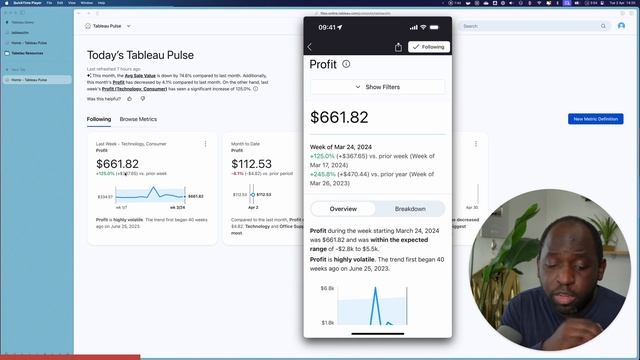Image resolution: width=640 pixels, height=360 pixels.
Task: Tap the back arrow in the phone view
Action: coord(309,47)
